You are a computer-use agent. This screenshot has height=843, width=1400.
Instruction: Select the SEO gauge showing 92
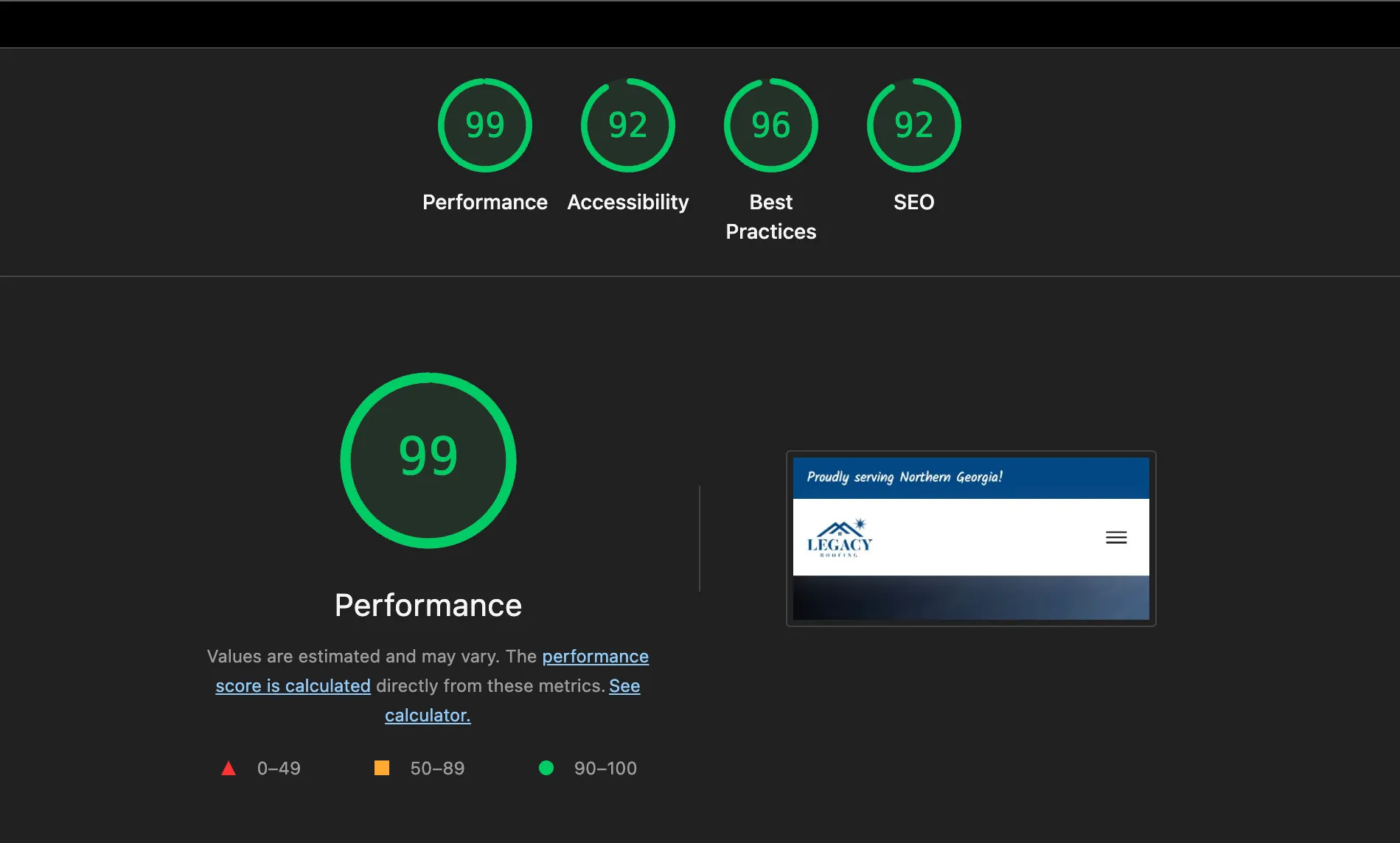click(914, 125)
